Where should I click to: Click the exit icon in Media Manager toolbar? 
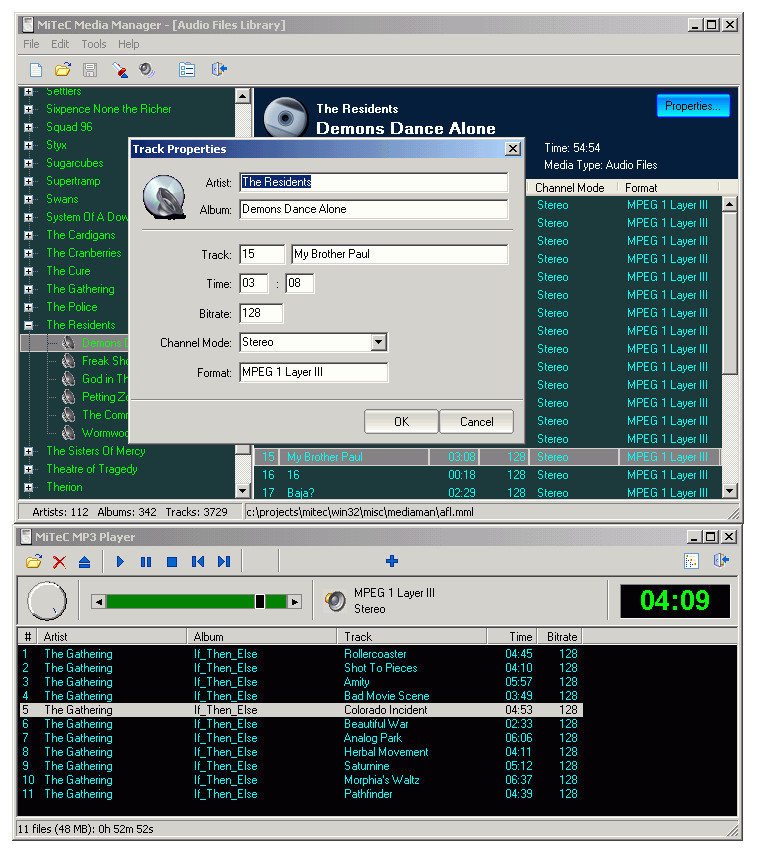[219, 69]
